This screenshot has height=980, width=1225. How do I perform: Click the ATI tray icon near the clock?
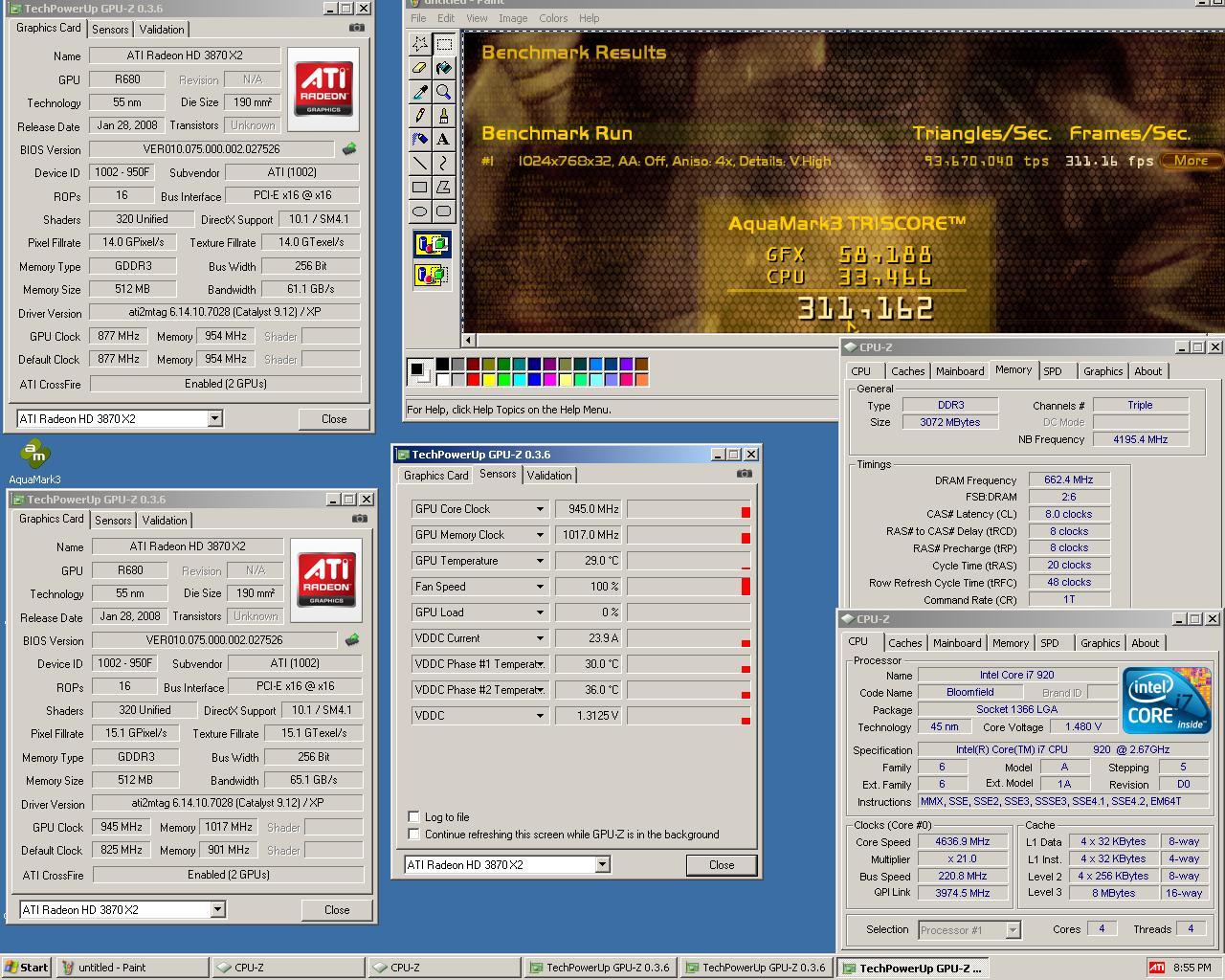click(1156, 968)
